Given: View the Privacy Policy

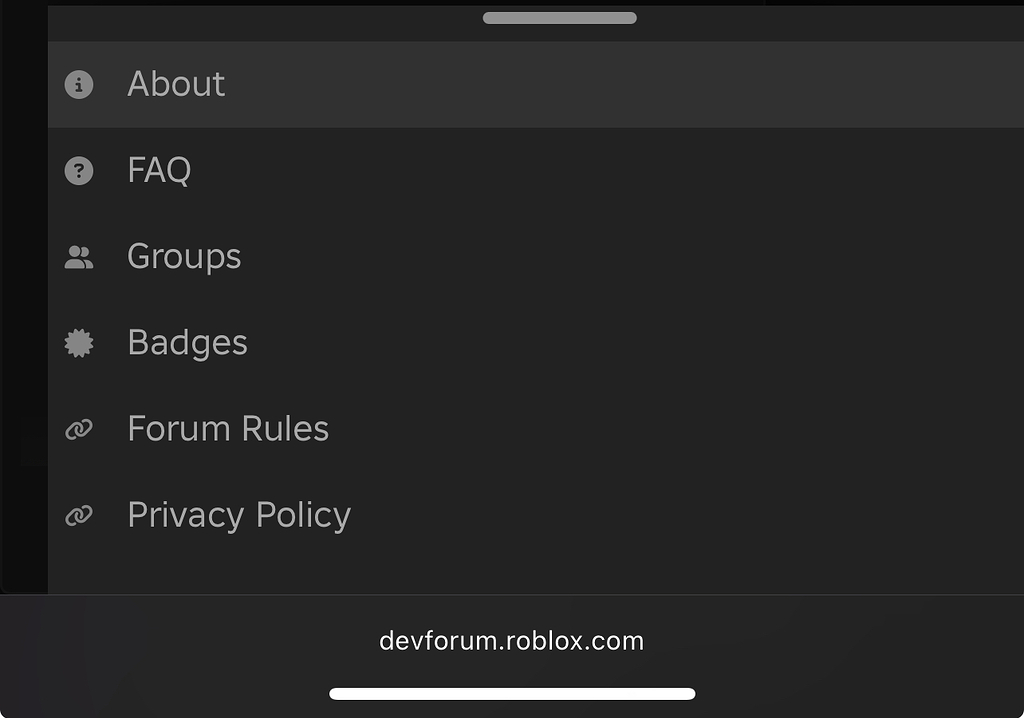Looking at the screenshot, I should [239, 514].
